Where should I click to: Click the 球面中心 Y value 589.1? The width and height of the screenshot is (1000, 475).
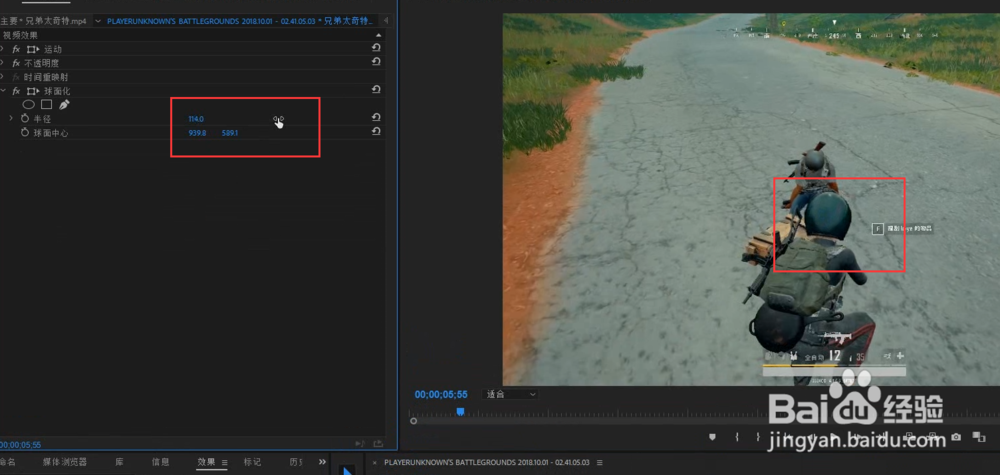[230, 133]
